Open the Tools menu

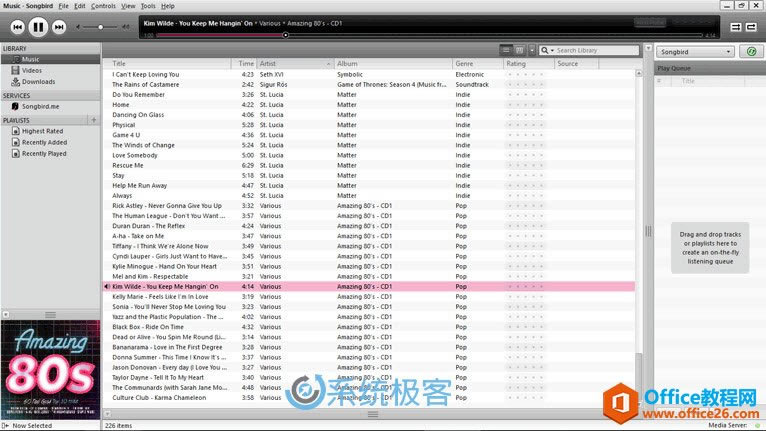pos(148,6)
